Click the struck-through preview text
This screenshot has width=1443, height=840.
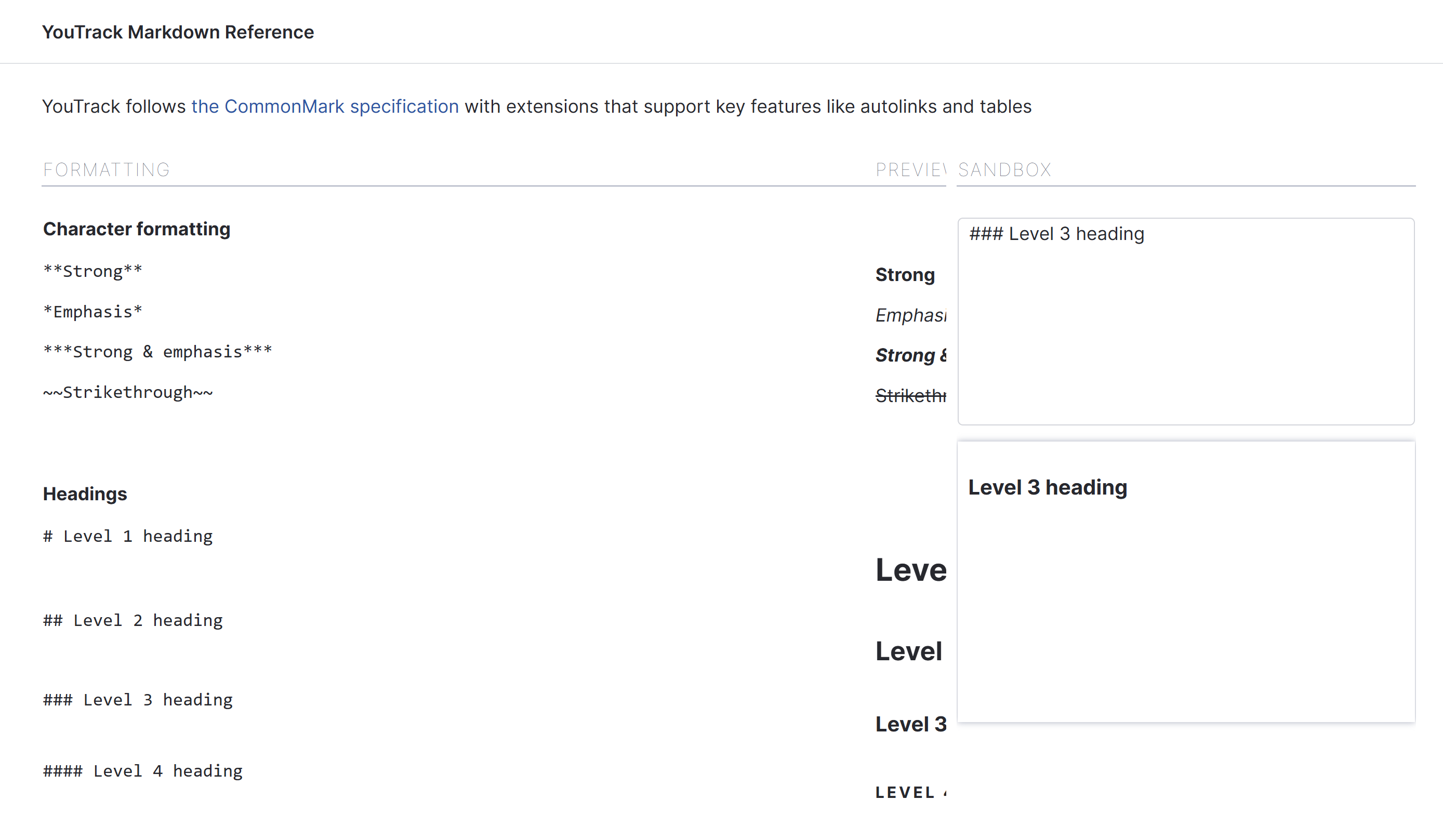[910, 396]
